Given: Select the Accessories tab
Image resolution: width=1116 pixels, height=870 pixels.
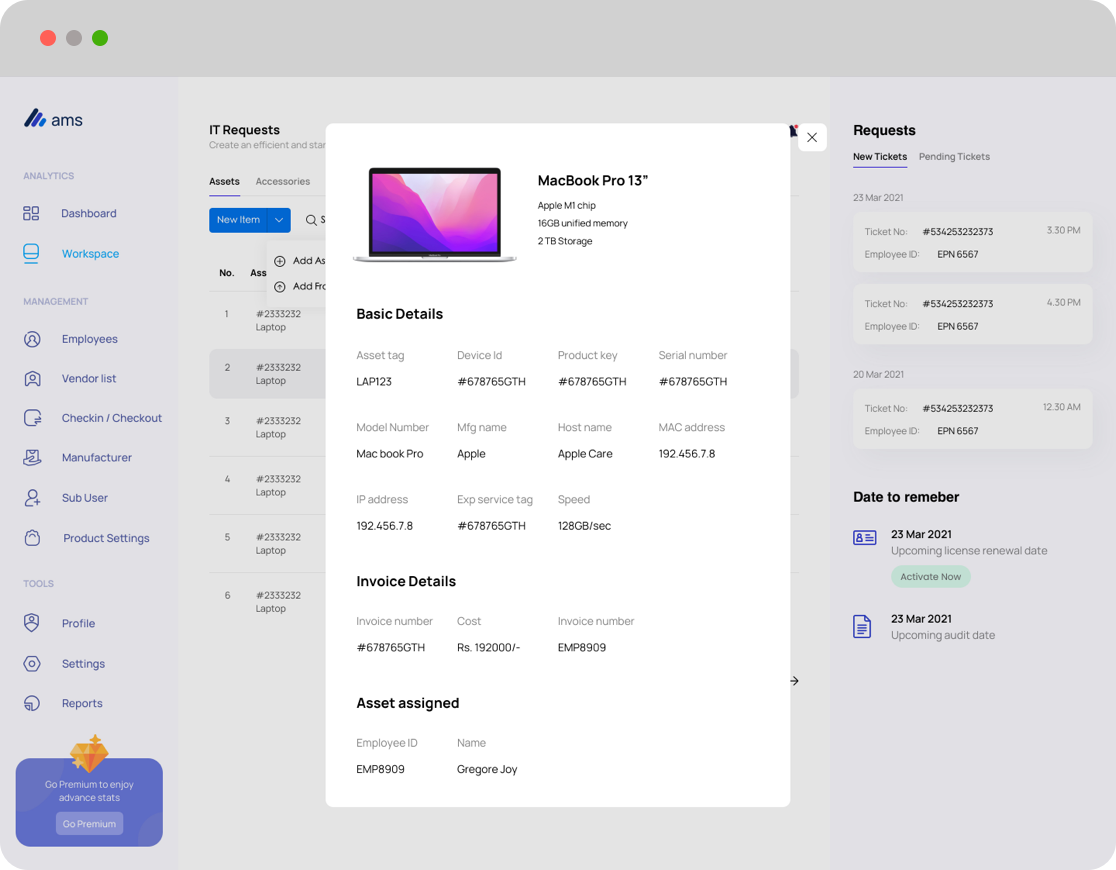Looking at the screenshot, I should tap(282, 182).
